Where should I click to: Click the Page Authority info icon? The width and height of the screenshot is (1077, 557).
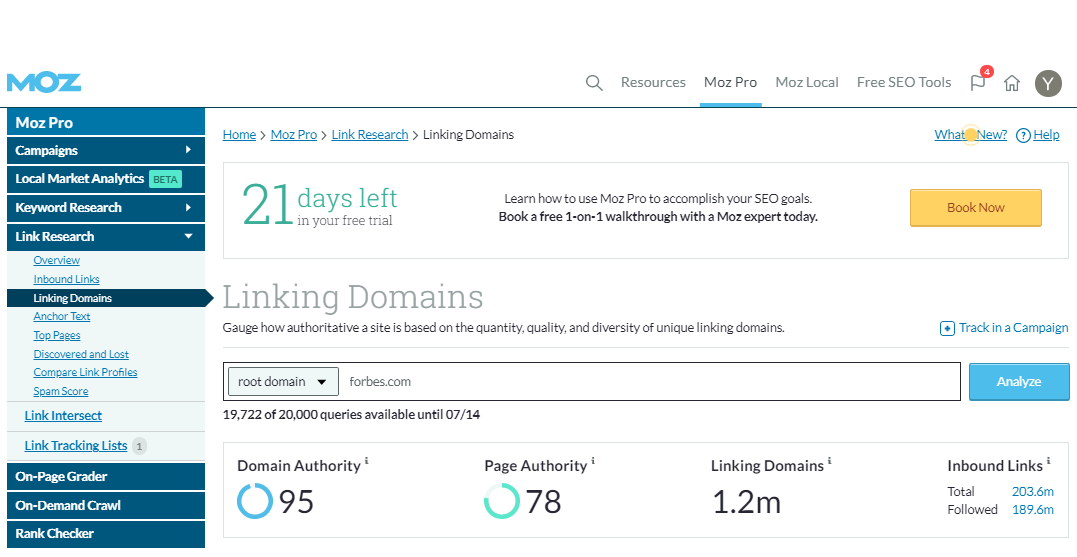[x=593, y=461]
